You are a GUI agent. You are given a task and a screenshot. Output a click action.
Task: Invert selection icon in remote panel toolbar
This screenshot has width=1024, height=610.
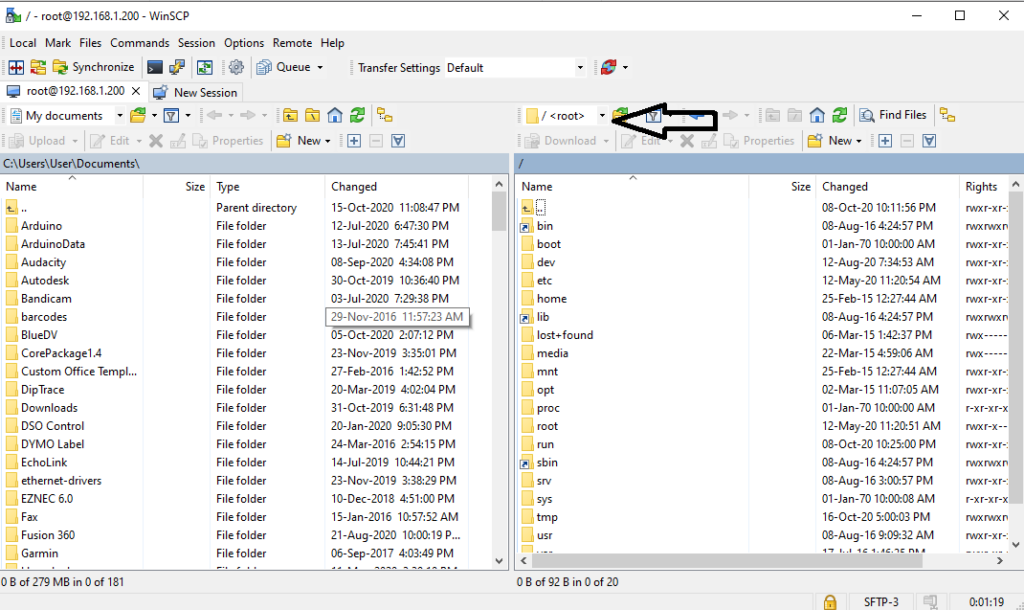pyautogui.click(x=929, y=141)
